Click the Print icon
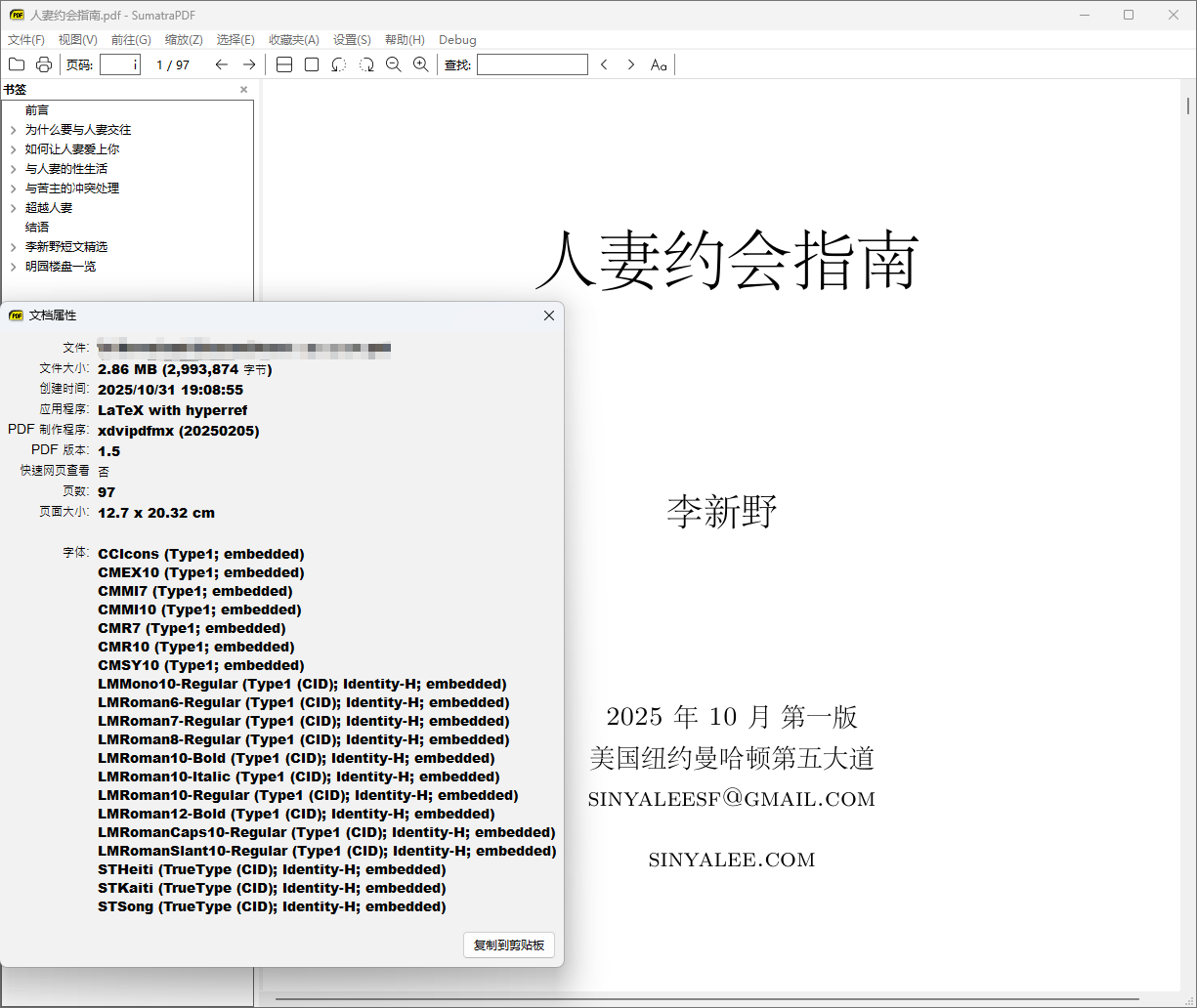This screenshot has width=1197, height=1008. [43, 64]
